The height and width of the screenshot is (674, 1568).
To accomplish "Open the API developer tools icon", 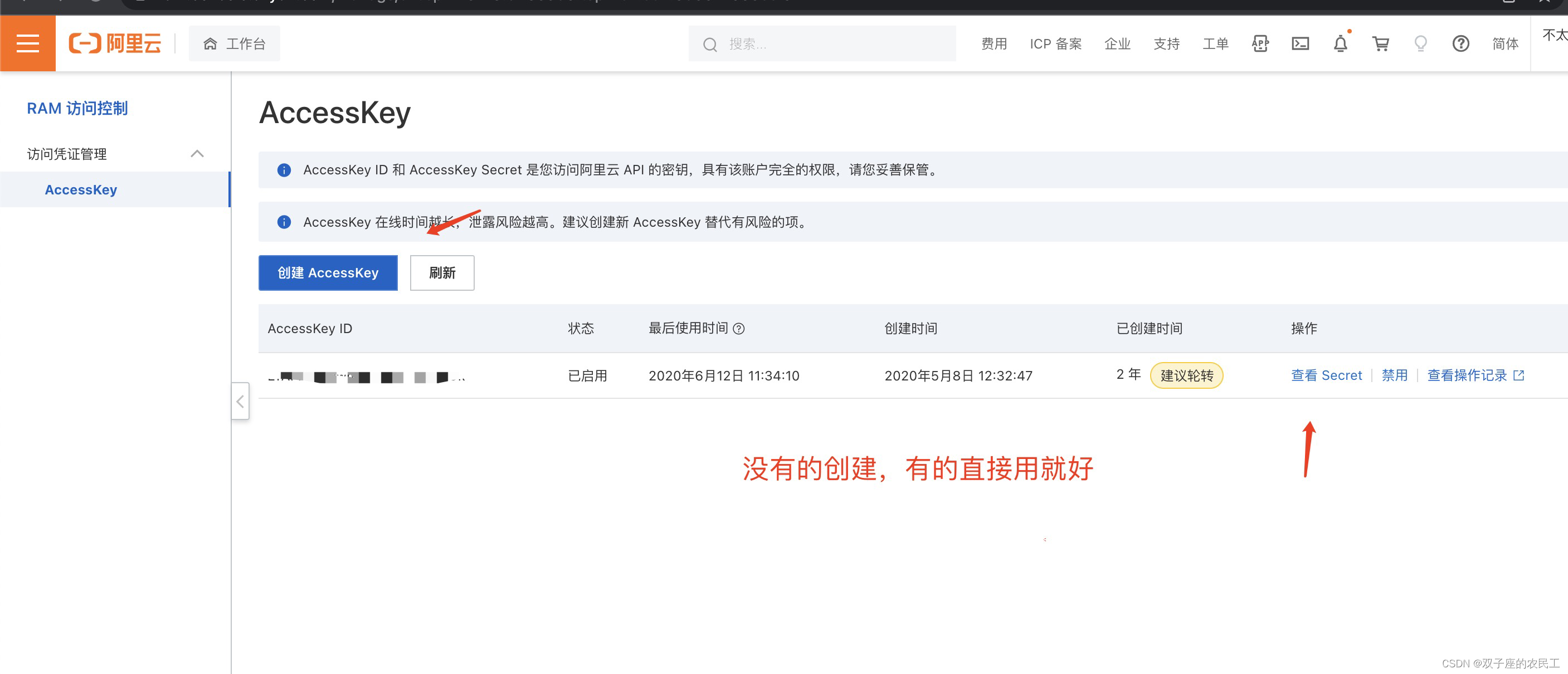I will (1260, 44).
